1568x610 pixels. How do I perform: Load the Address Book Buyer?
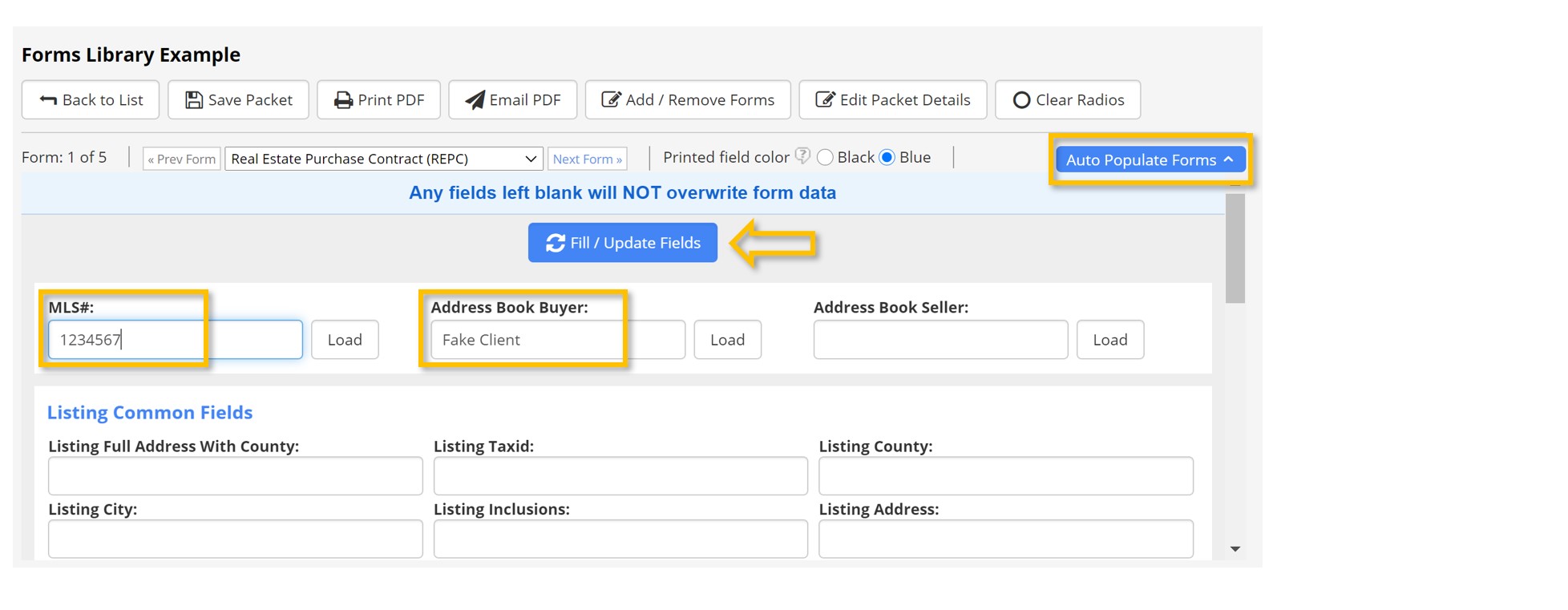pyautogui.click(x=727, y=340)
